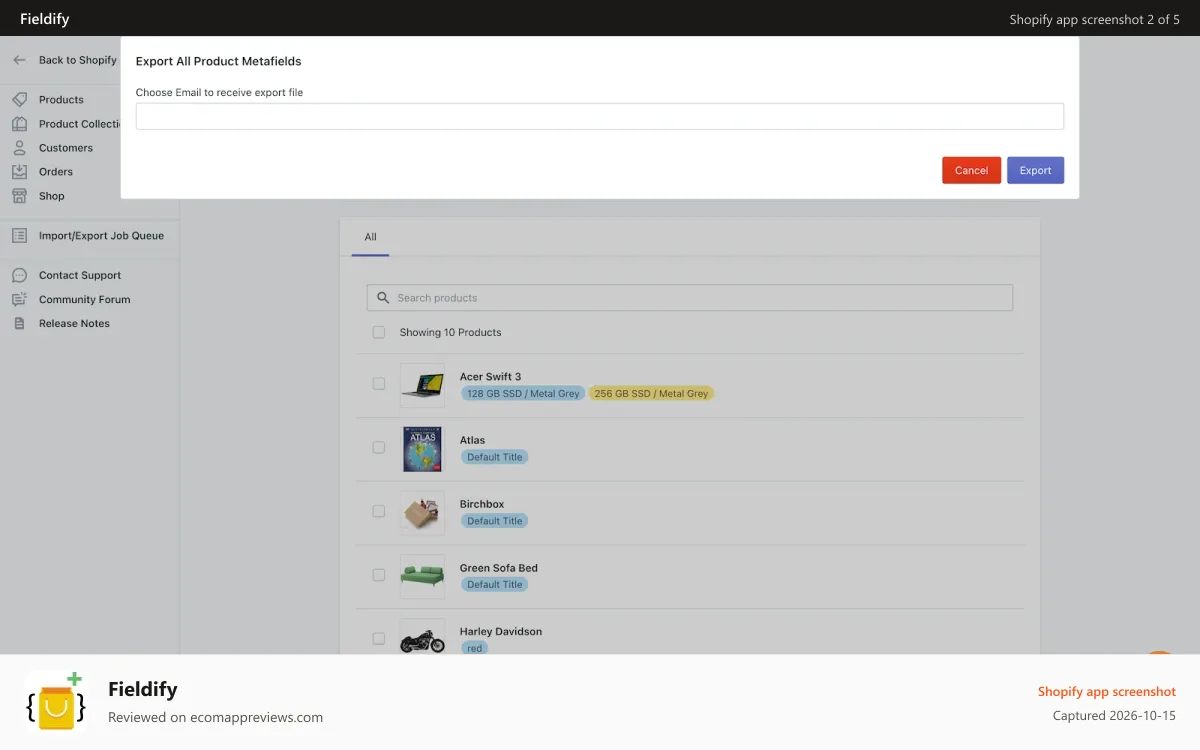Image resolution: width=1200 pixels, height=750 pixels.
Task: Click the blue Export button
Action: 1035,170
